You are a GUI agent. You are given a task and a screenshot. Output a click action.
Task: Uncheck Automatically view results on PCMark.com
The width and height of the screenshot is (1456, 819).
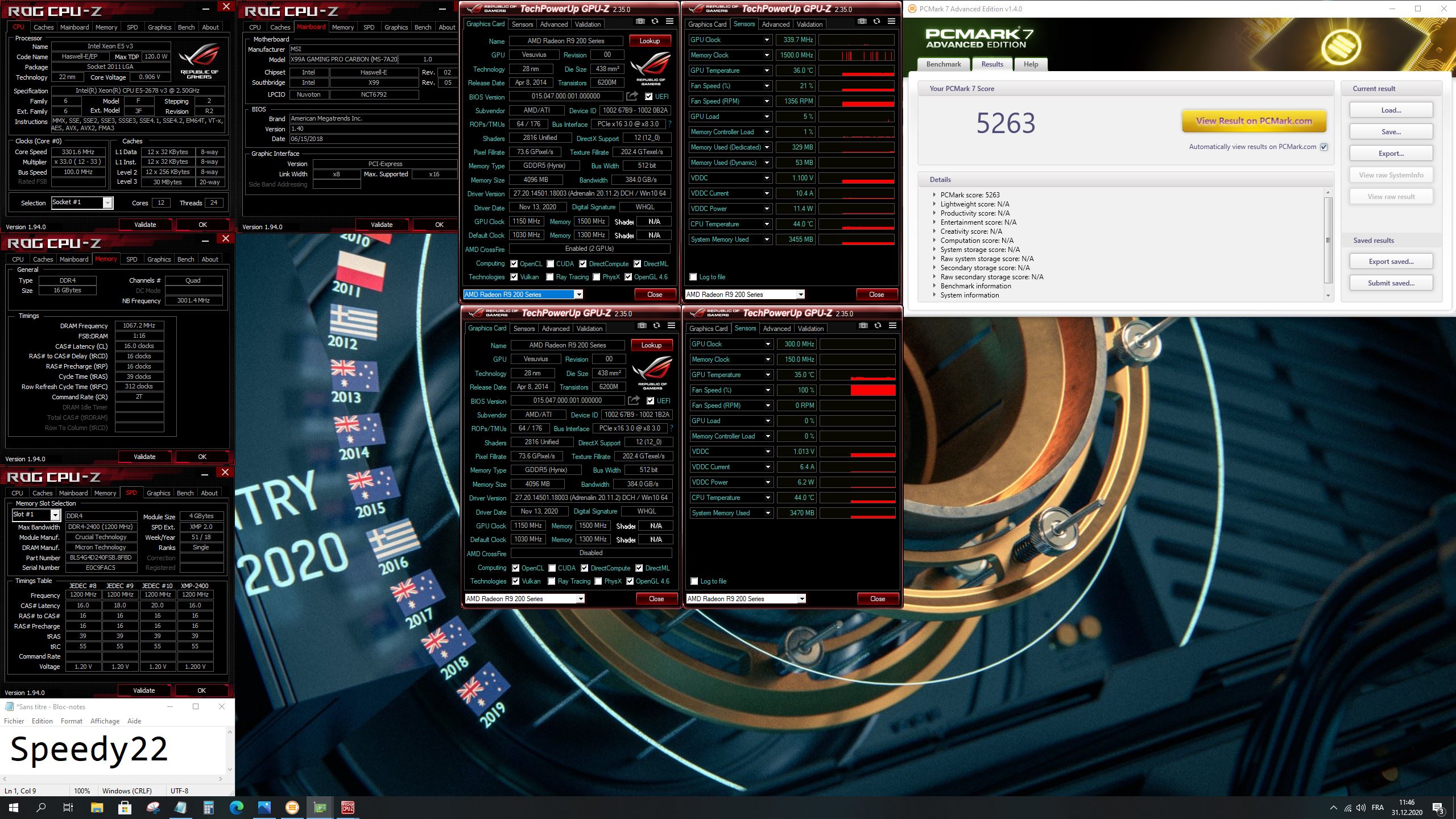click(1324, 147)
